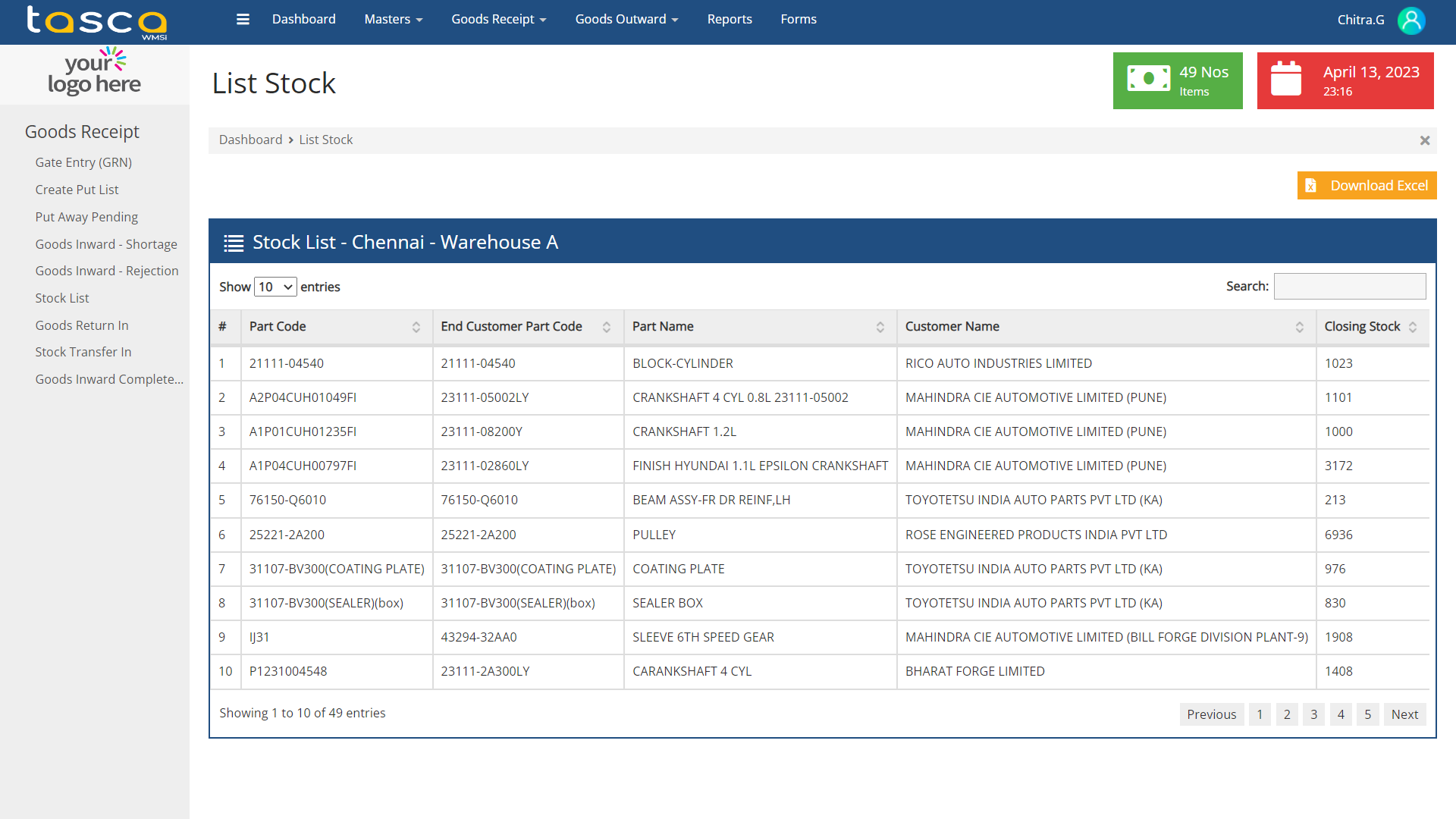1456x819 pixels.
Task: Click the Stock List header list icon
Action: point(234,243)
